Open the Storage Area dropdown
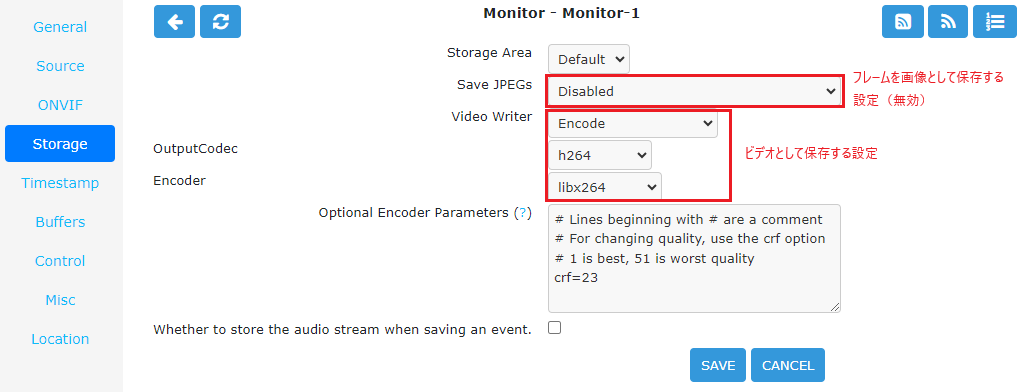Viewport: 1027px width, 392px height. 589,59
